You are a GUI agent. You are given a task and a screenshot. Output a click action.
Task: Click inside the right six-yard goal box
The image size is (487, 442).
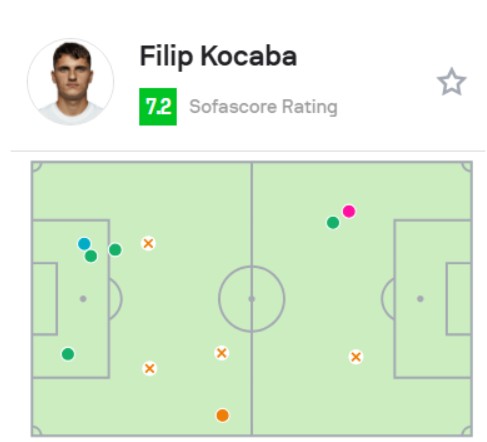pyautogui.click(x=459, y=299)
